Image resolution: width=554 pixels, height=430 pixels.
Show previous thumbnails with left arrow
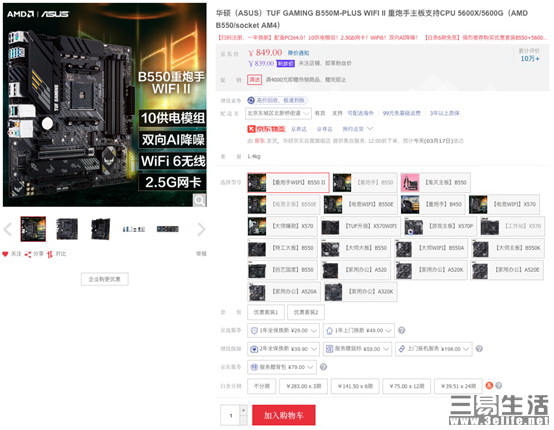(x=8, y=229)
